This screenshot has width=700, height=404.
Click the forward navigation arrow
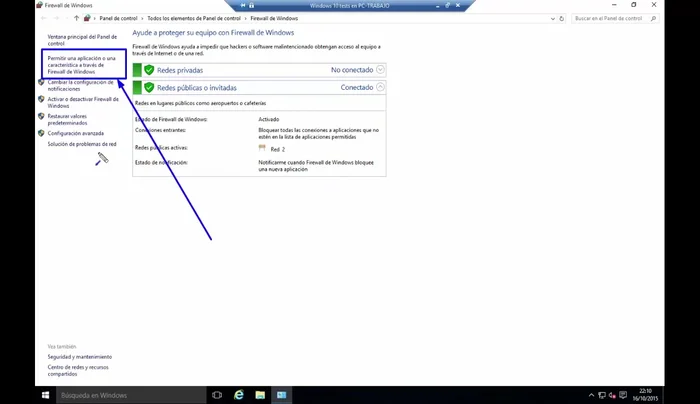pyautogui.click(x=56, y=18)
